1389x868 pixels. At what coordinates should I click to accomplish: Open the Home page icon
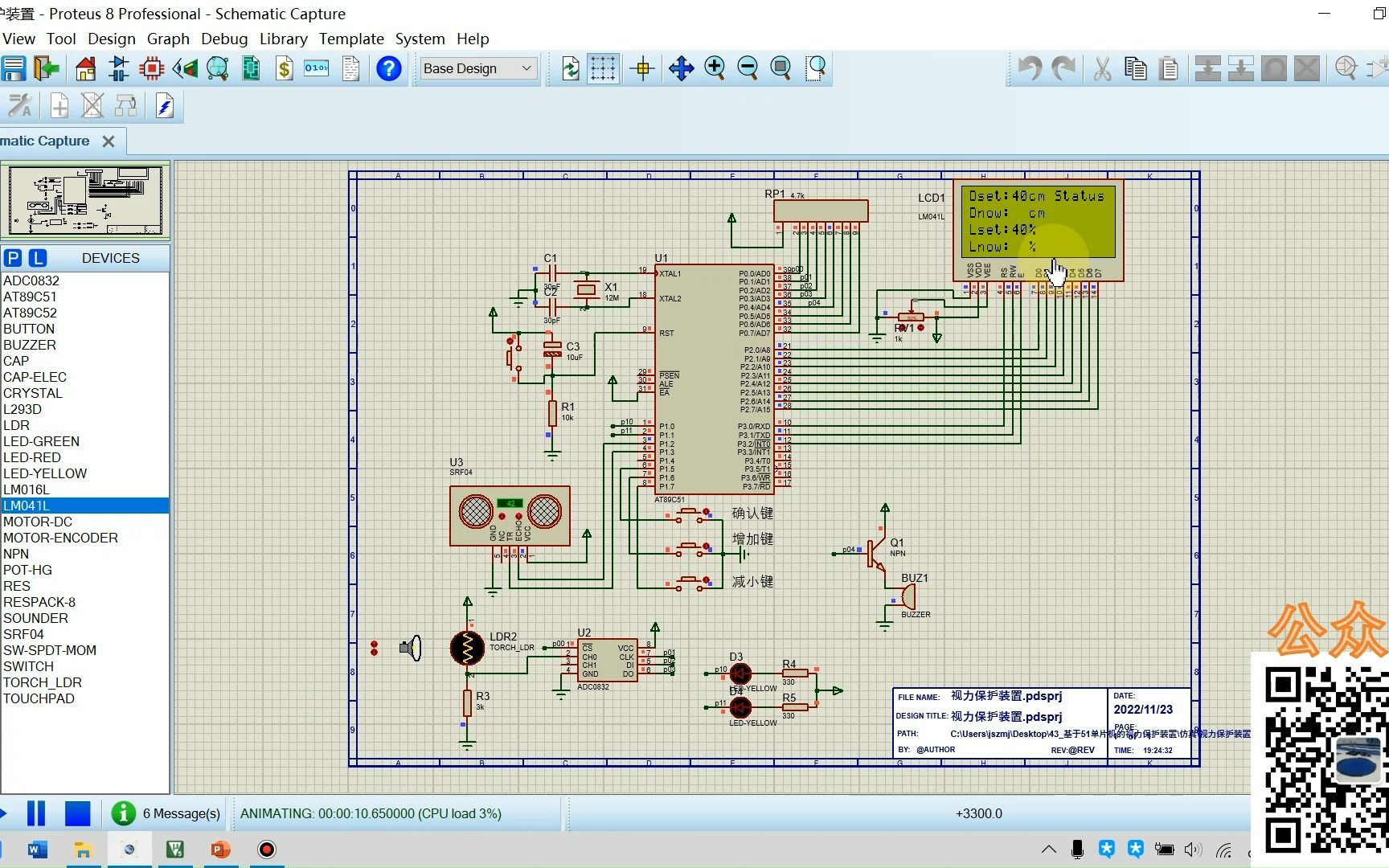coord(85,68)
